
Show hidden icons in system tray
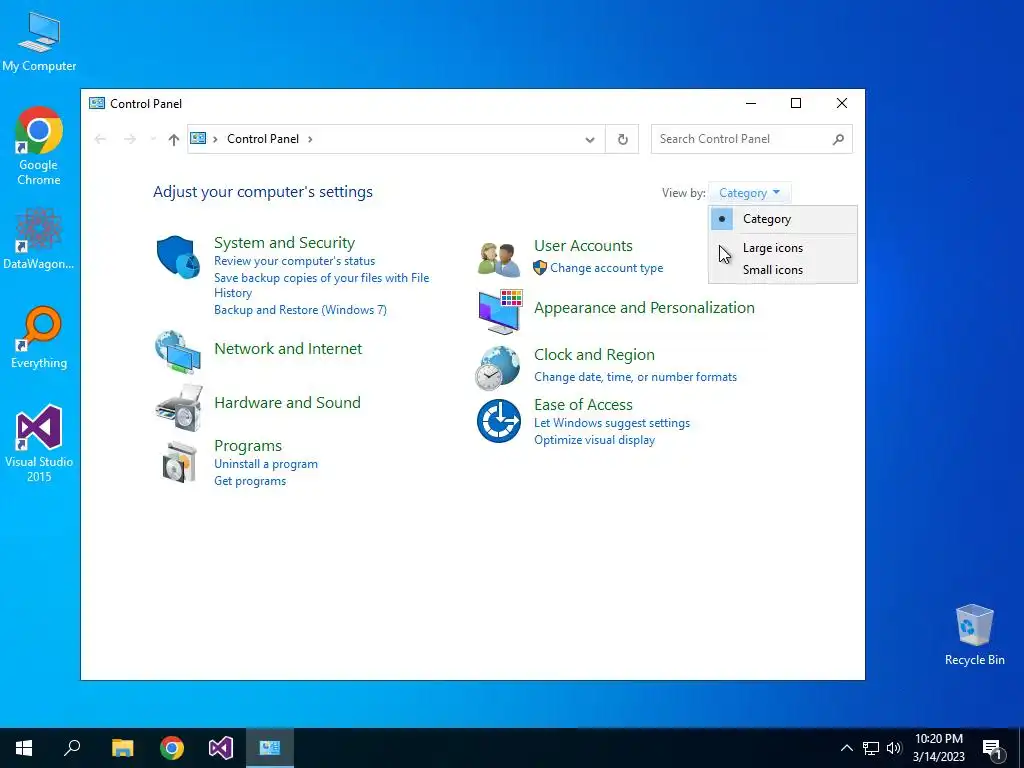pyautogui.click(x=846, y=748)
